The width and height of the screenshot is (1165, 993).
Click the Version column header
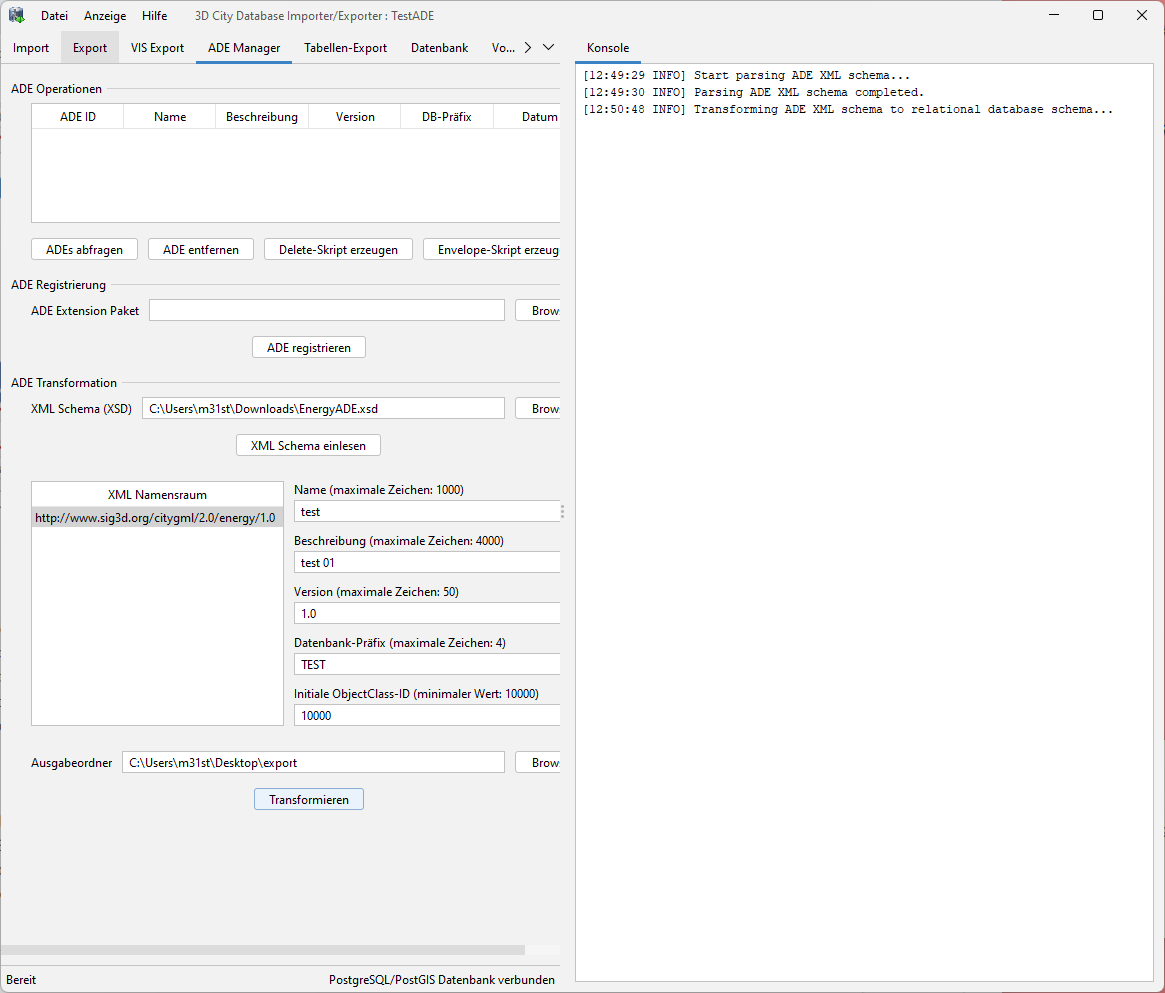[x=354, y=117]
